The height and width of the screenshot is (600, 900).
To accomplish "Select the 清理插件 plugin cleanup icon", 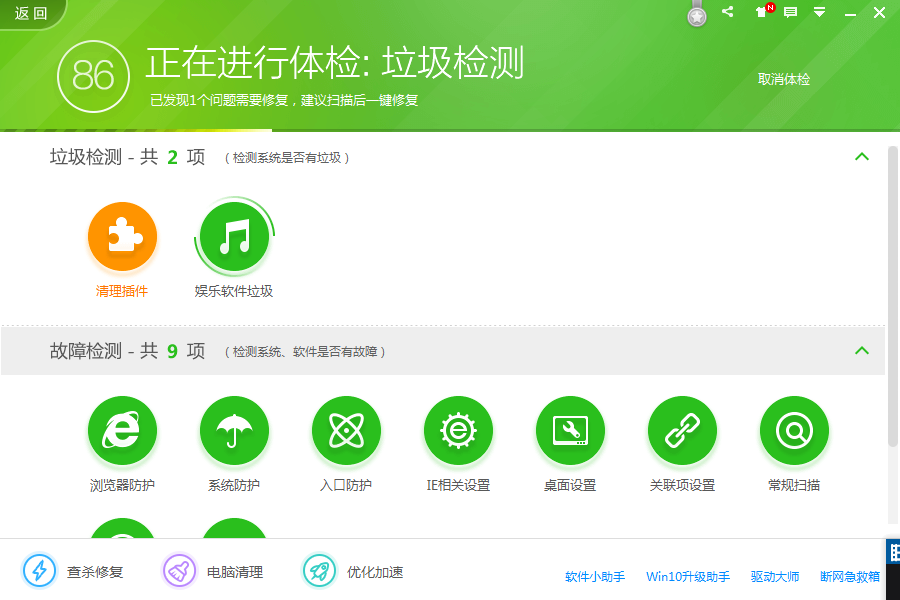I will click(122, 237).
